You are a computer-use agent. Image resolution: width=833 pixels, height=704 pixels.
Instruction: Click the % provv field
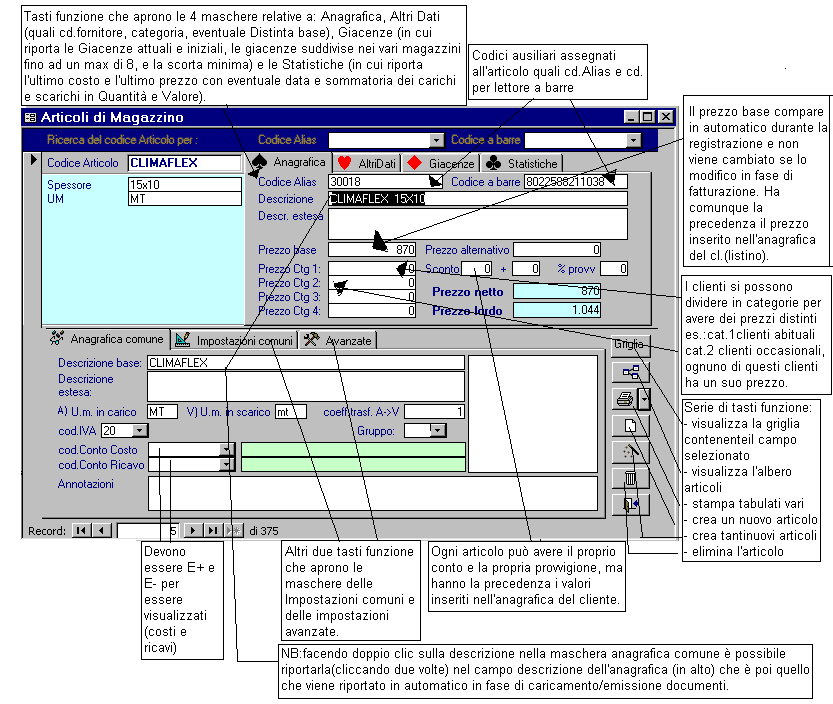tap(614, 269)
